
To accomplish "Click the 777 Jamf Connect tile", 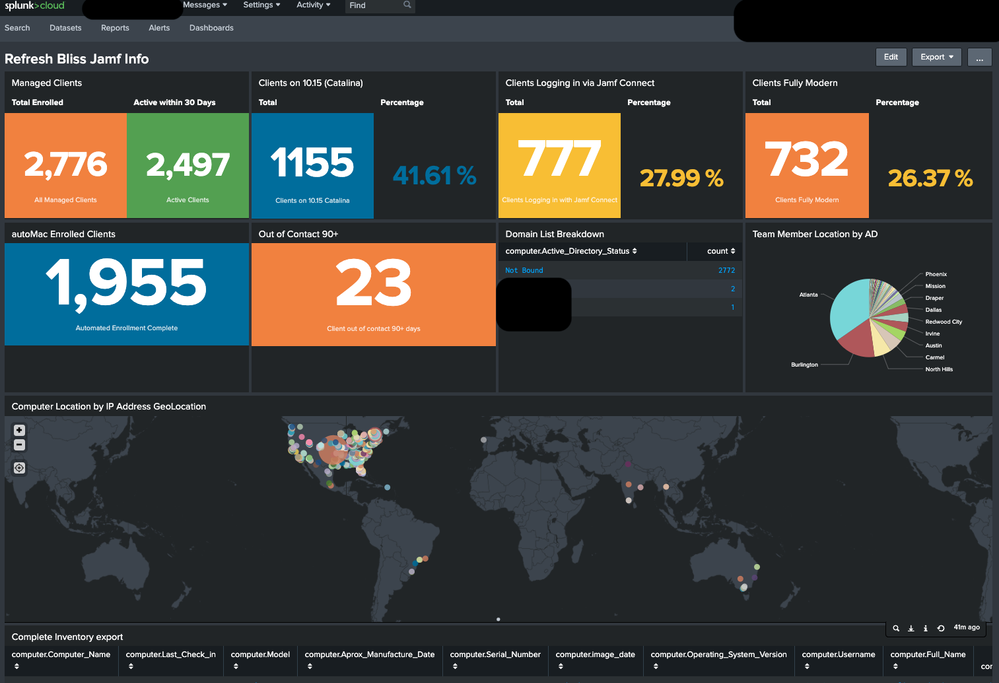I will coord(559,166).
